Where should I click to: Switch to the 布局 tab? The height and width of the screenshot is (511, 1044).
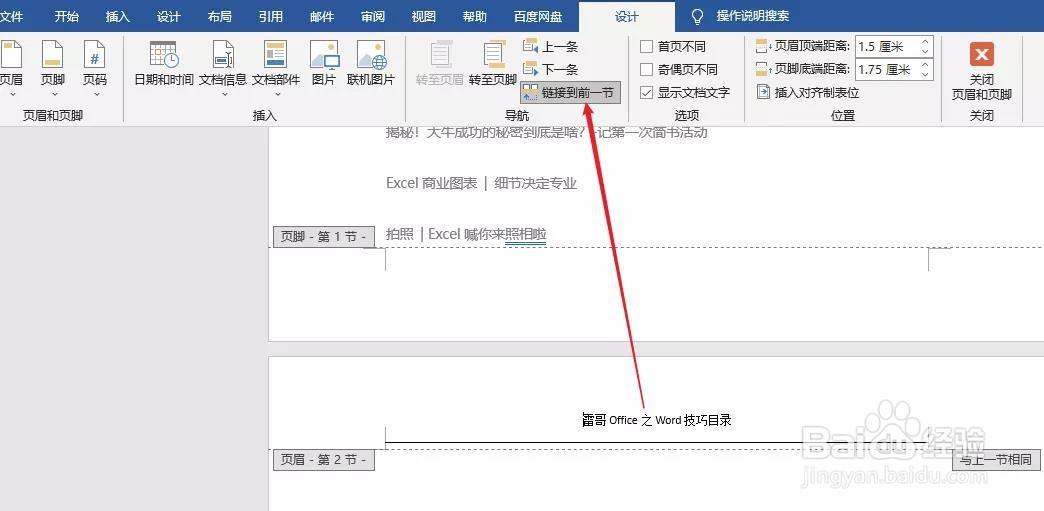(x=220, y=17)
